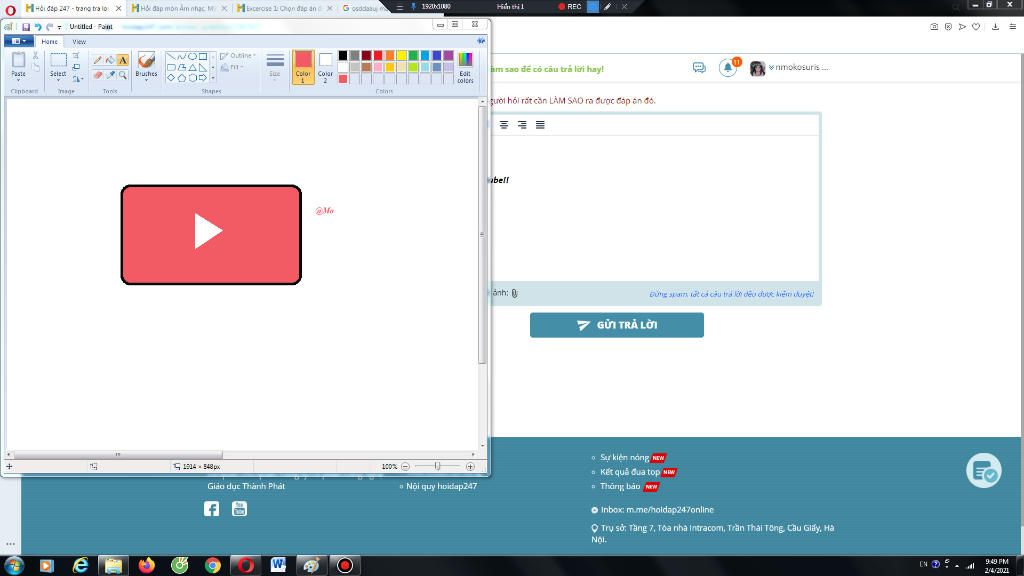Switch to the View ribbon tab
1024x576 pixels.
tap(79, 41)
